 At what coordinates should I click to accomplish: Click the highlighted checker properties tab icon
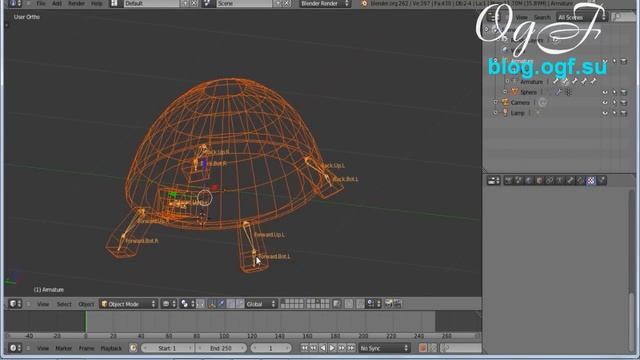pyautogui.click(x=591, y=180)
